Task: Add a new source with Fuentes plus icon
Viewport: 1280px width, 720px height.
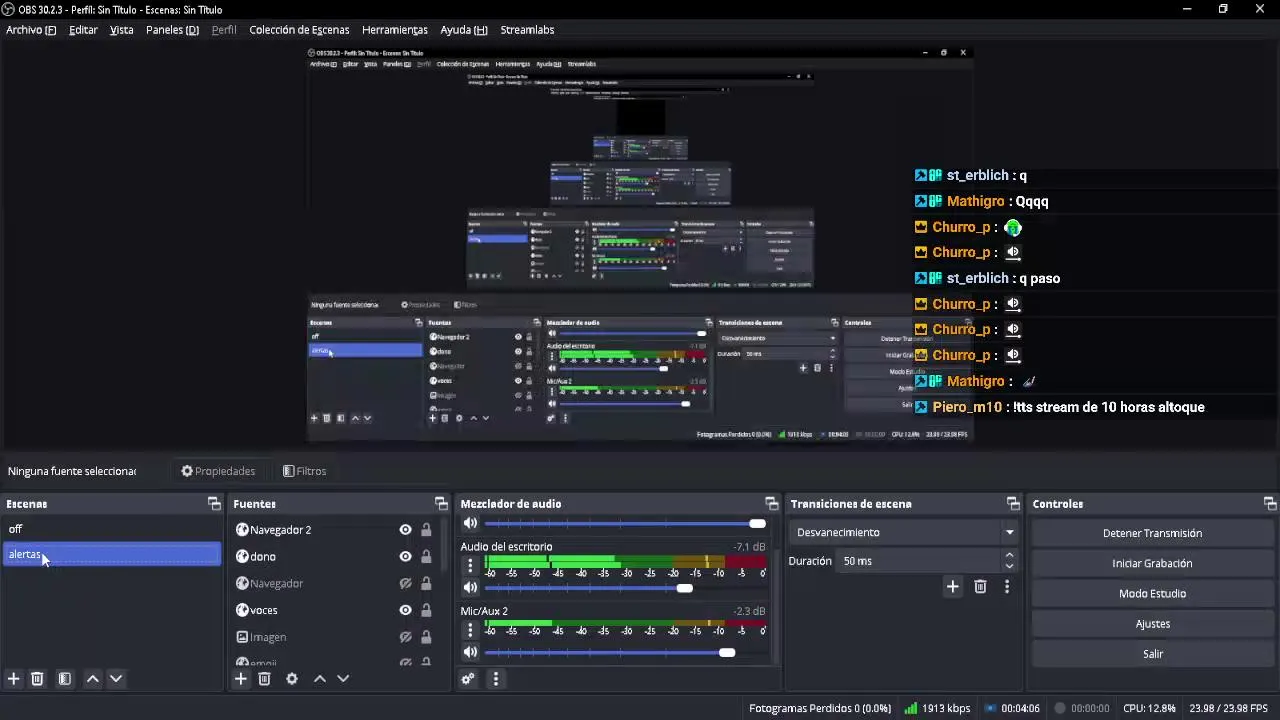Action: pos(240,679)
